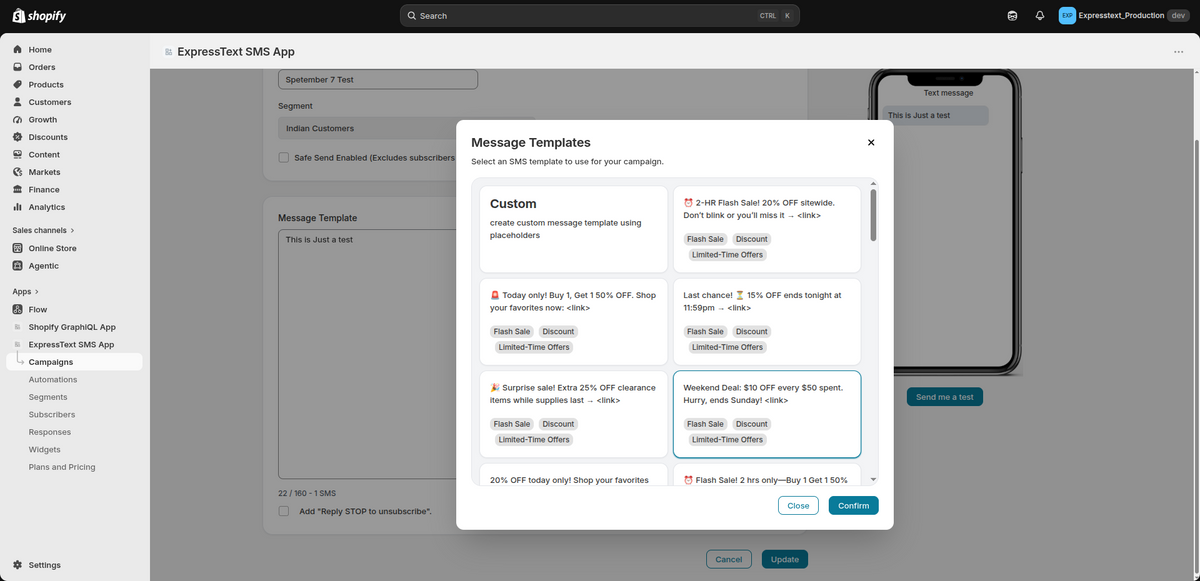Select the Custom message template card
Viewport: 1200px width, 581px height.
tap(573, 229)
